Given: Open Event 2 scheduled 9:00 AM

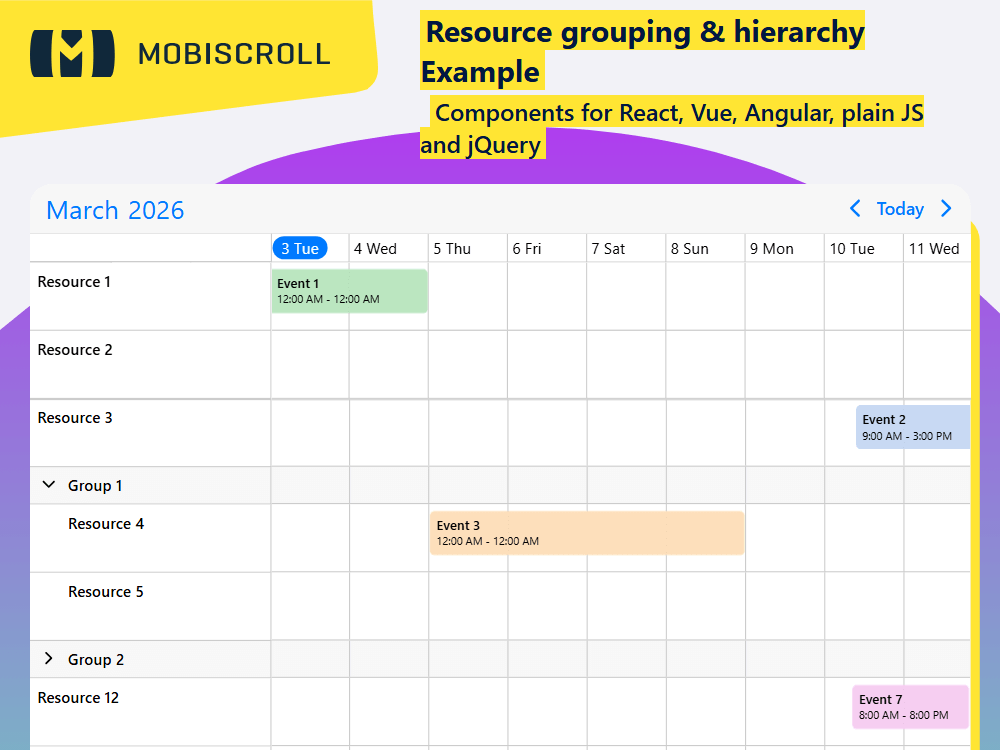Looking at the screenshot, I should pyautogui.click(x=912, y=427).
